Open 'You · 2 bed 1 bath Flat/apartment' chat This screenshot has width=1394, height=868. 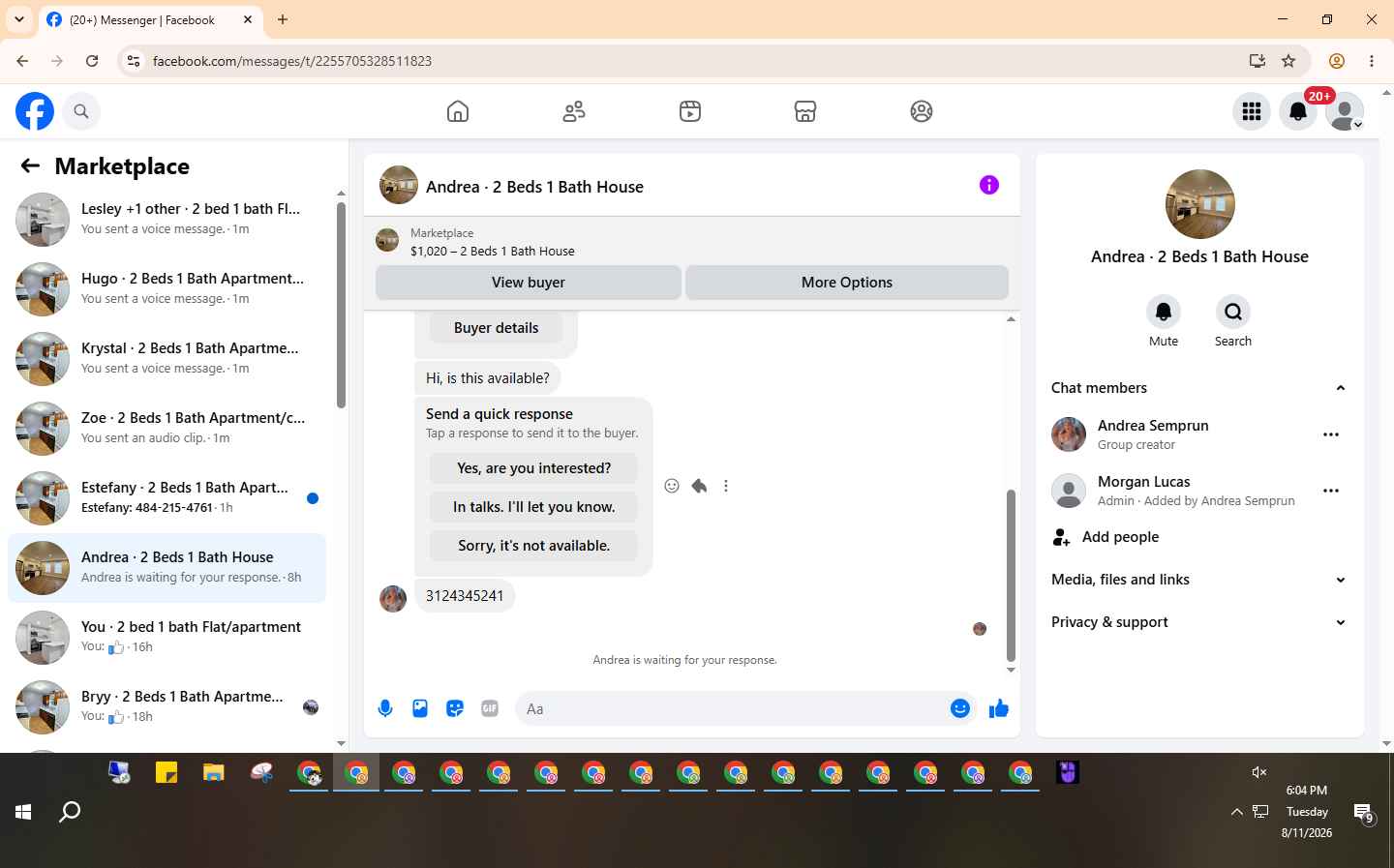(167, 638)
